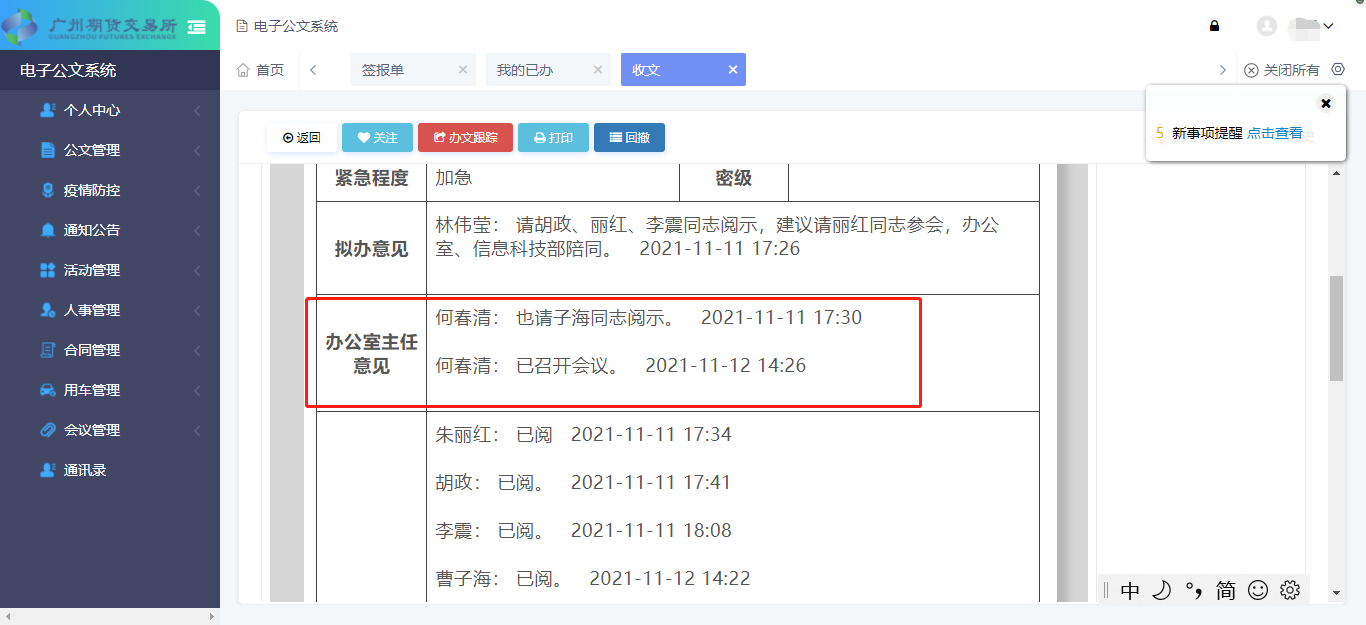Toggle 简/繁 character mode in IME bar
Viewport: 1366px width, 625px height.
(x=1222, y=590)
